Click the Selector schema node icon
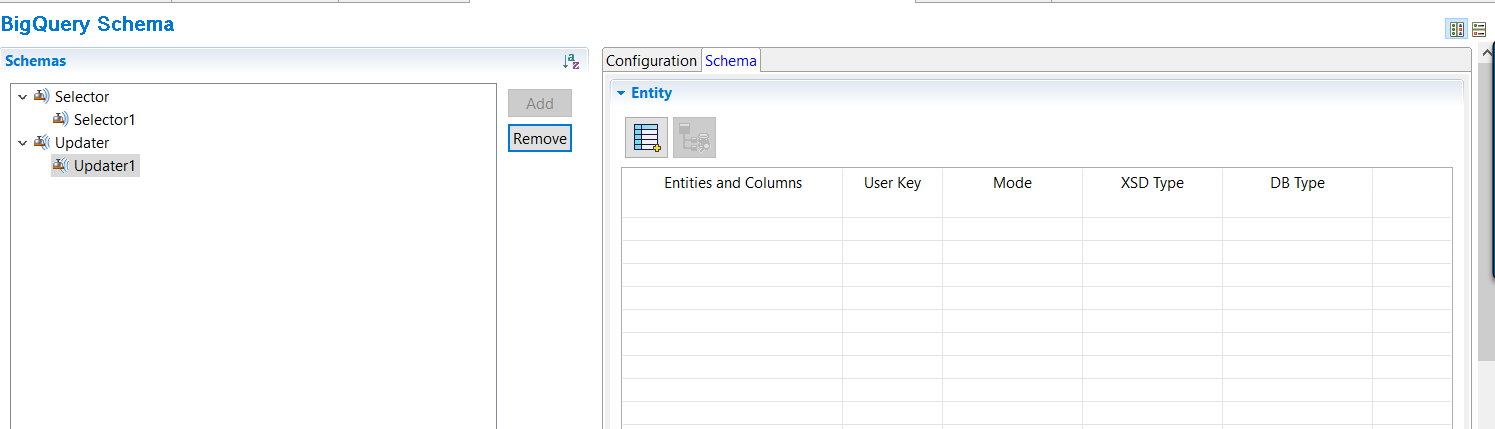Viewport: 1495px width, 429px height. coord(42,97)
